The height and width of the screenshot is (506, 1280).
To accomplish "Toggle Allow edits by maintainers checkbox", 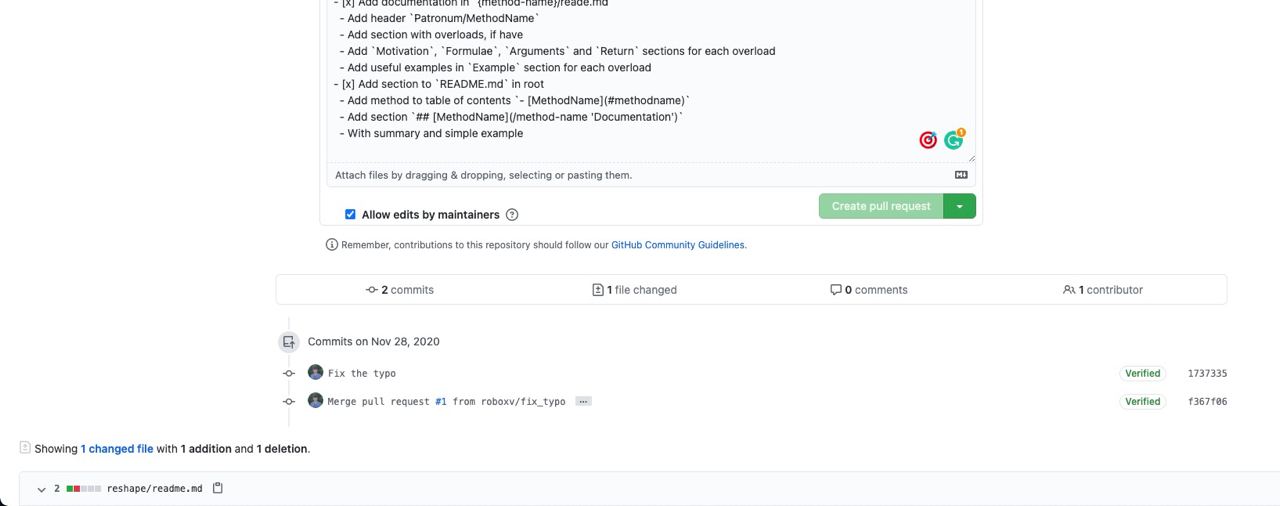I will (x=350, y=214).
